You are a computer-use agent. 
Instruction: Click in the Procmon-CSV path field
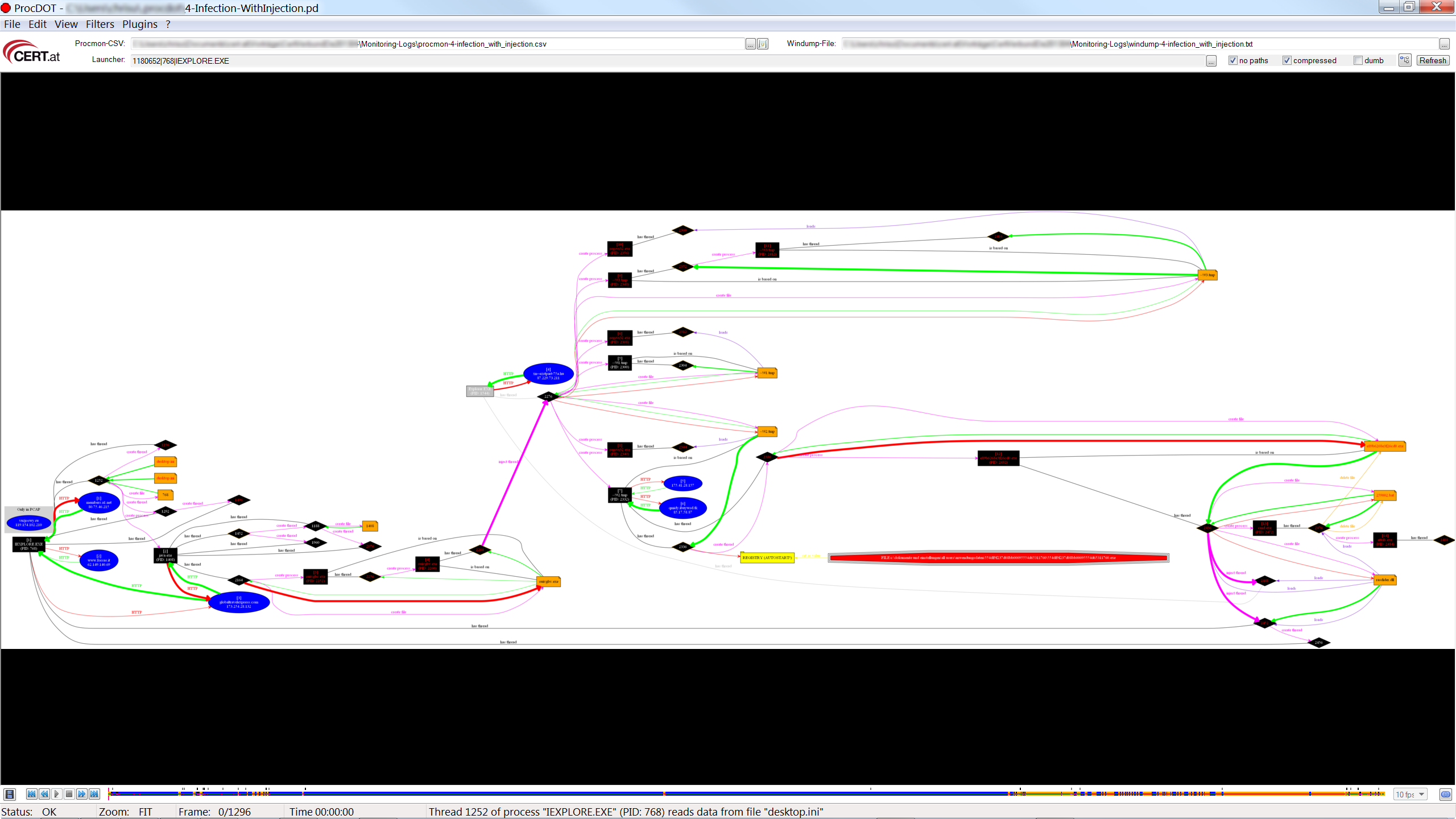[x=438, y=44]
